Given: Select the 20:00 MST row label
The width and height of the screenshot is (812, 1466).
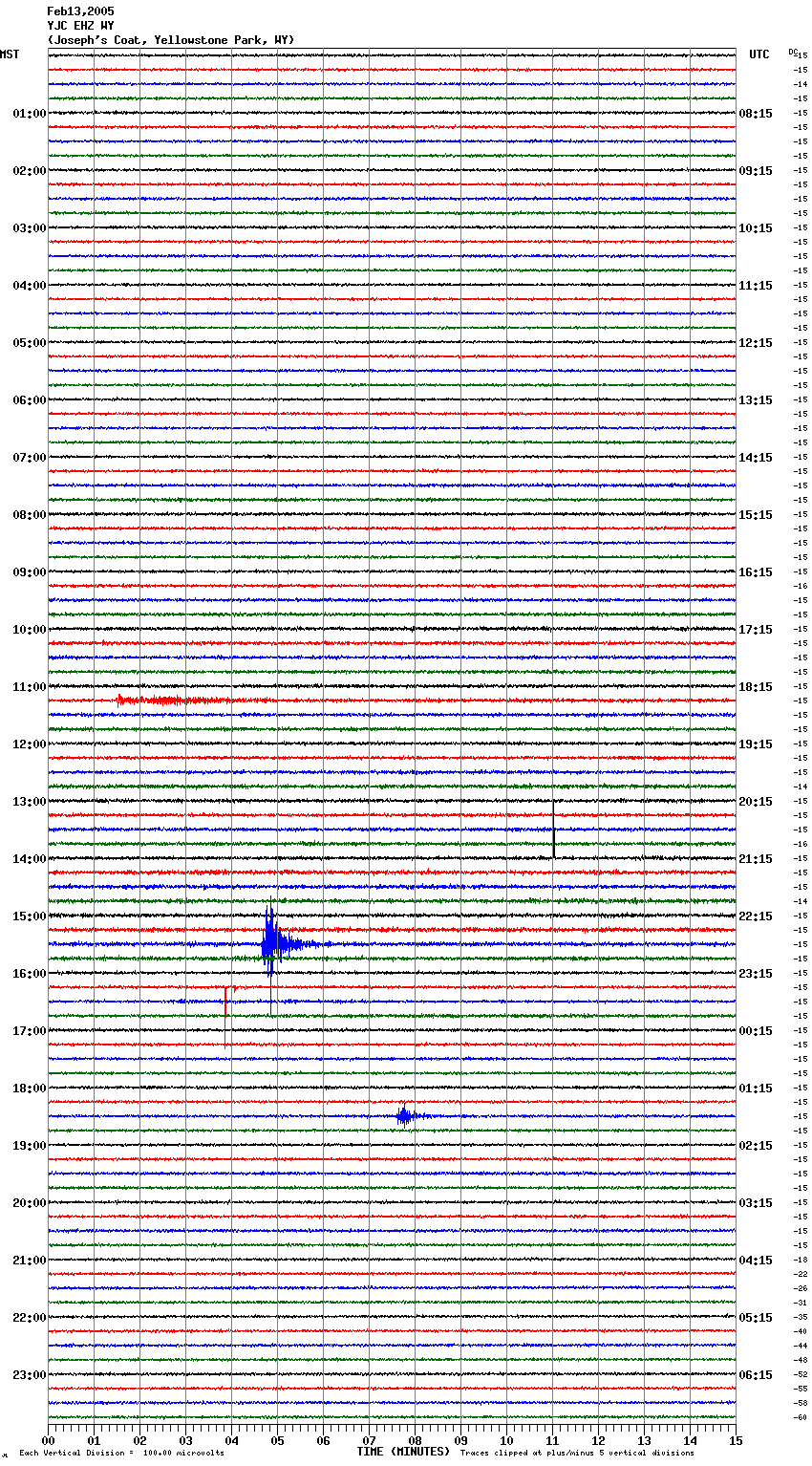Looking at the screenshot, I should 29,1203.
